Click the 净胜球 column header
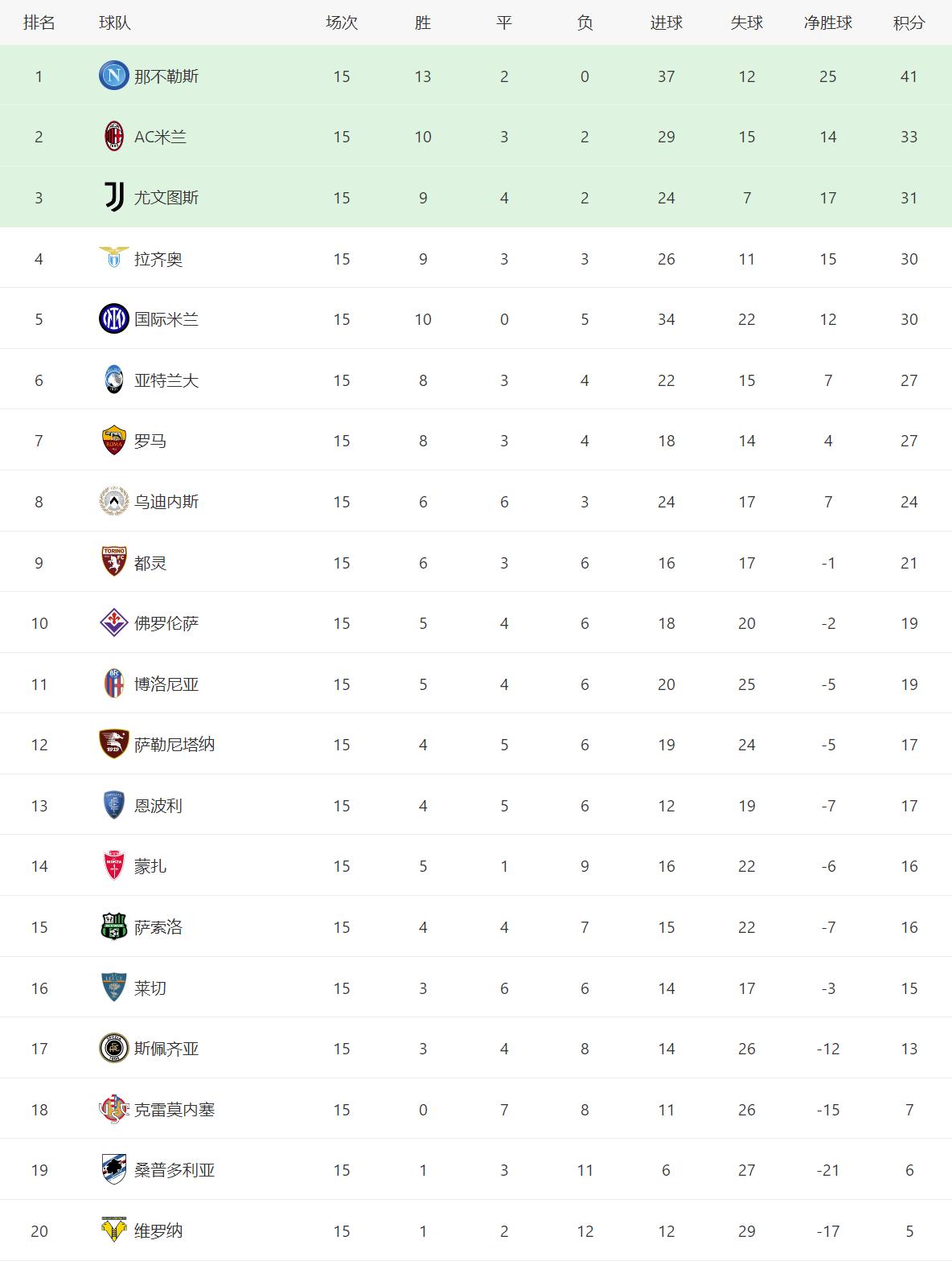 click(x=827, y=23)
